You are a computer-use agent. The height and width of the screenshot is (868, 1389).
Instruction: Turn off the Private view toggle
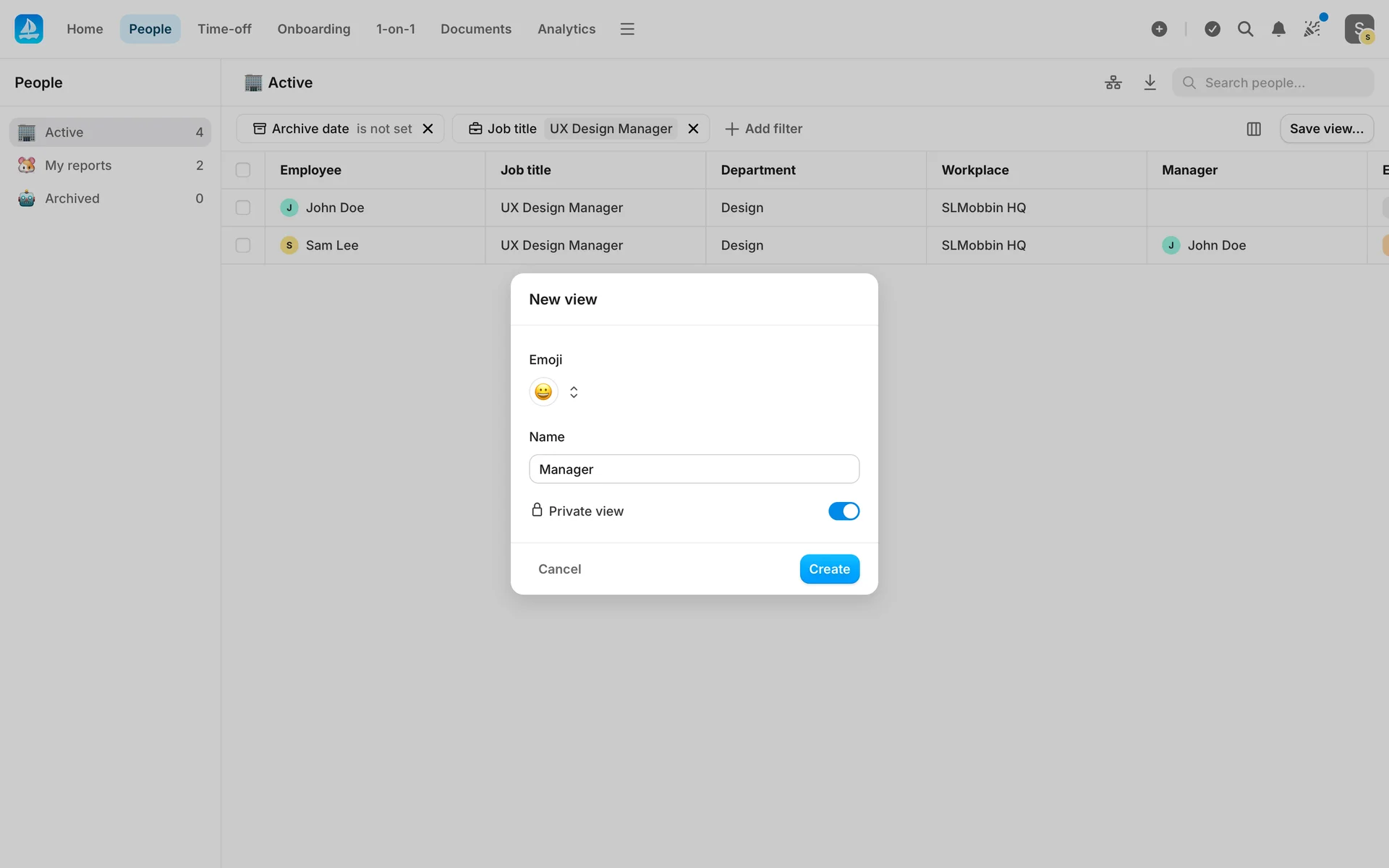(844, 511)
